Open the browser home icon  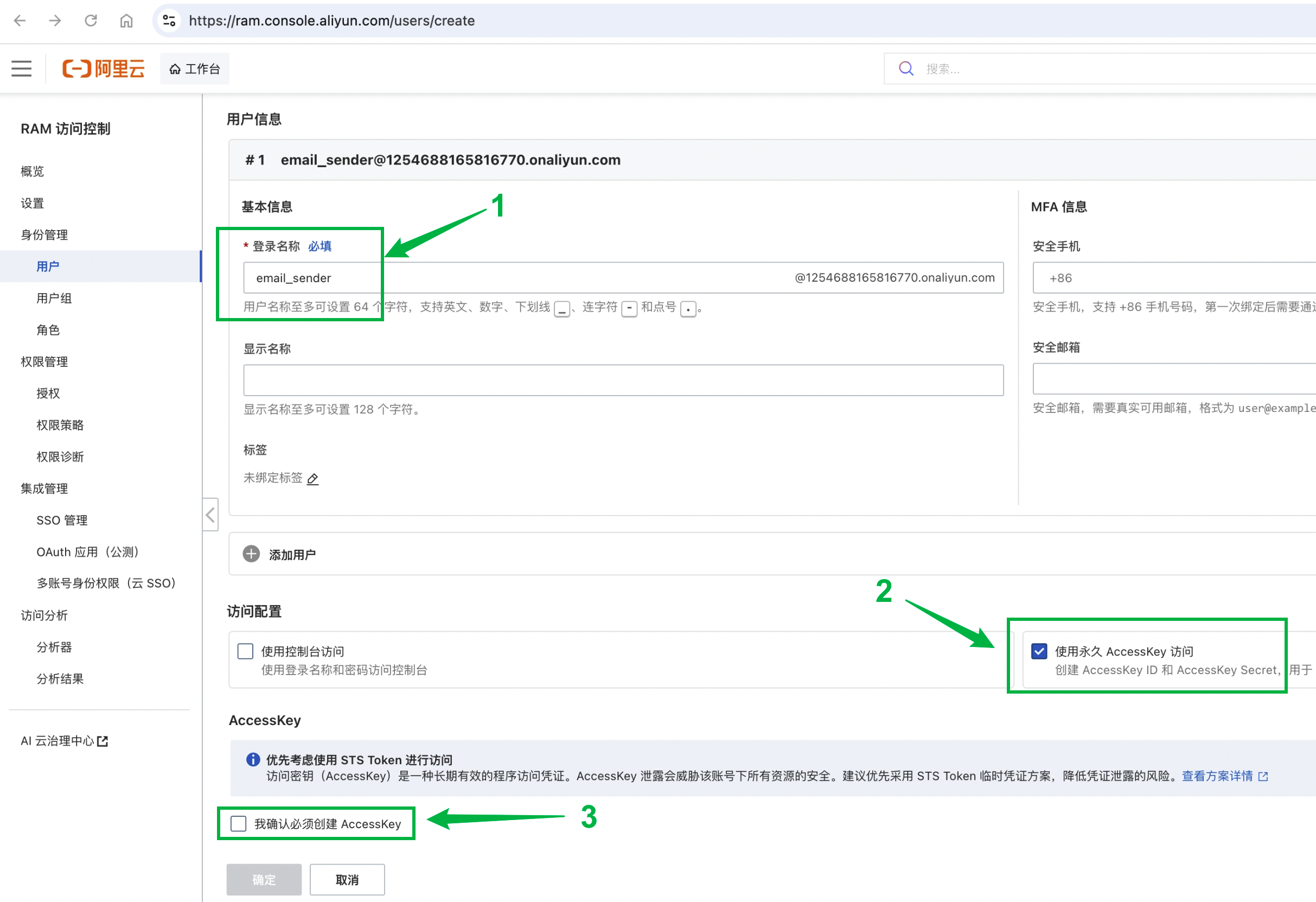click(126, 21)
